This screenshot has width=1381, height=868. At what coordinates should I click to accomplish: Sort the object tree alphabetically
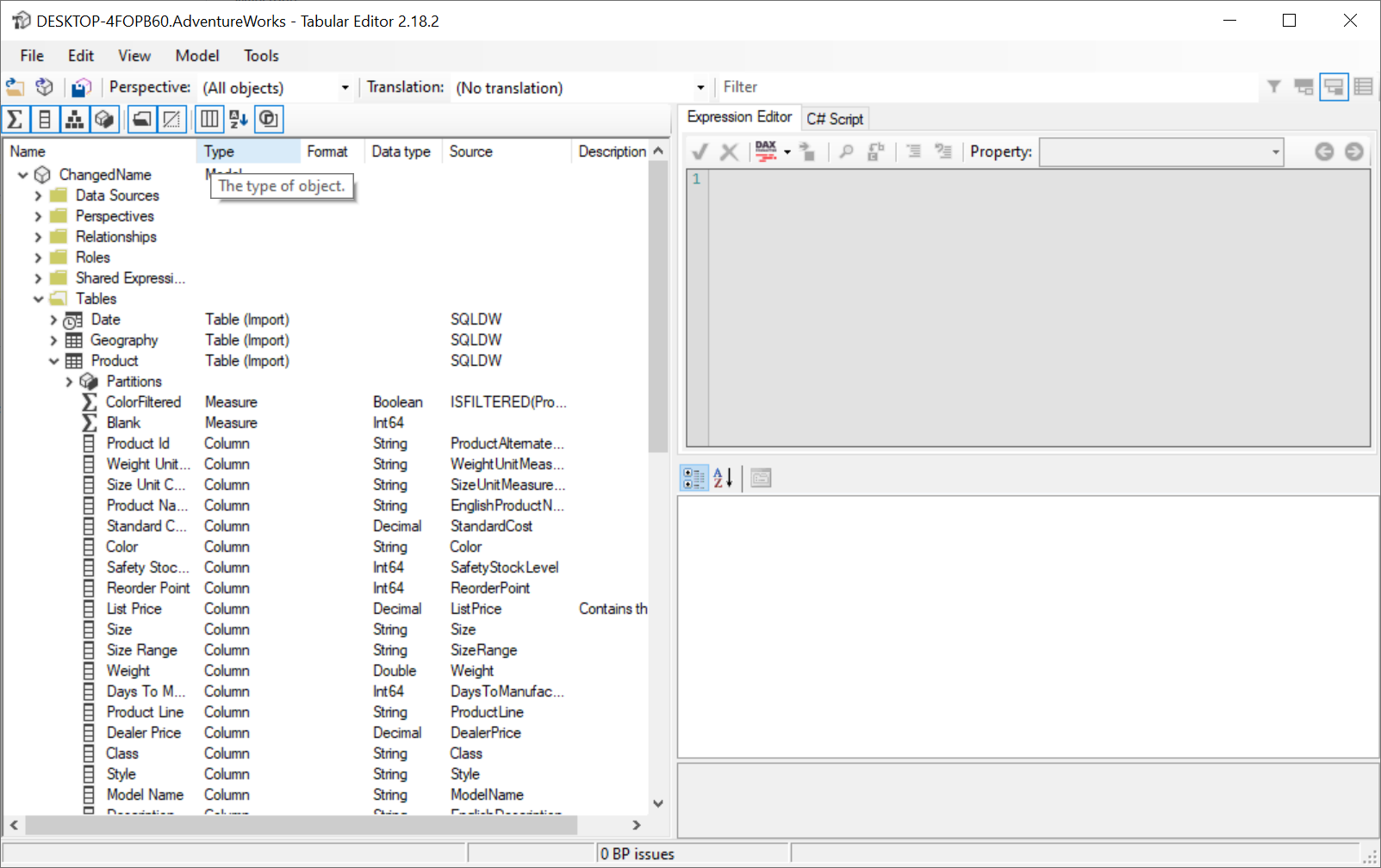[x=239, y=119]
